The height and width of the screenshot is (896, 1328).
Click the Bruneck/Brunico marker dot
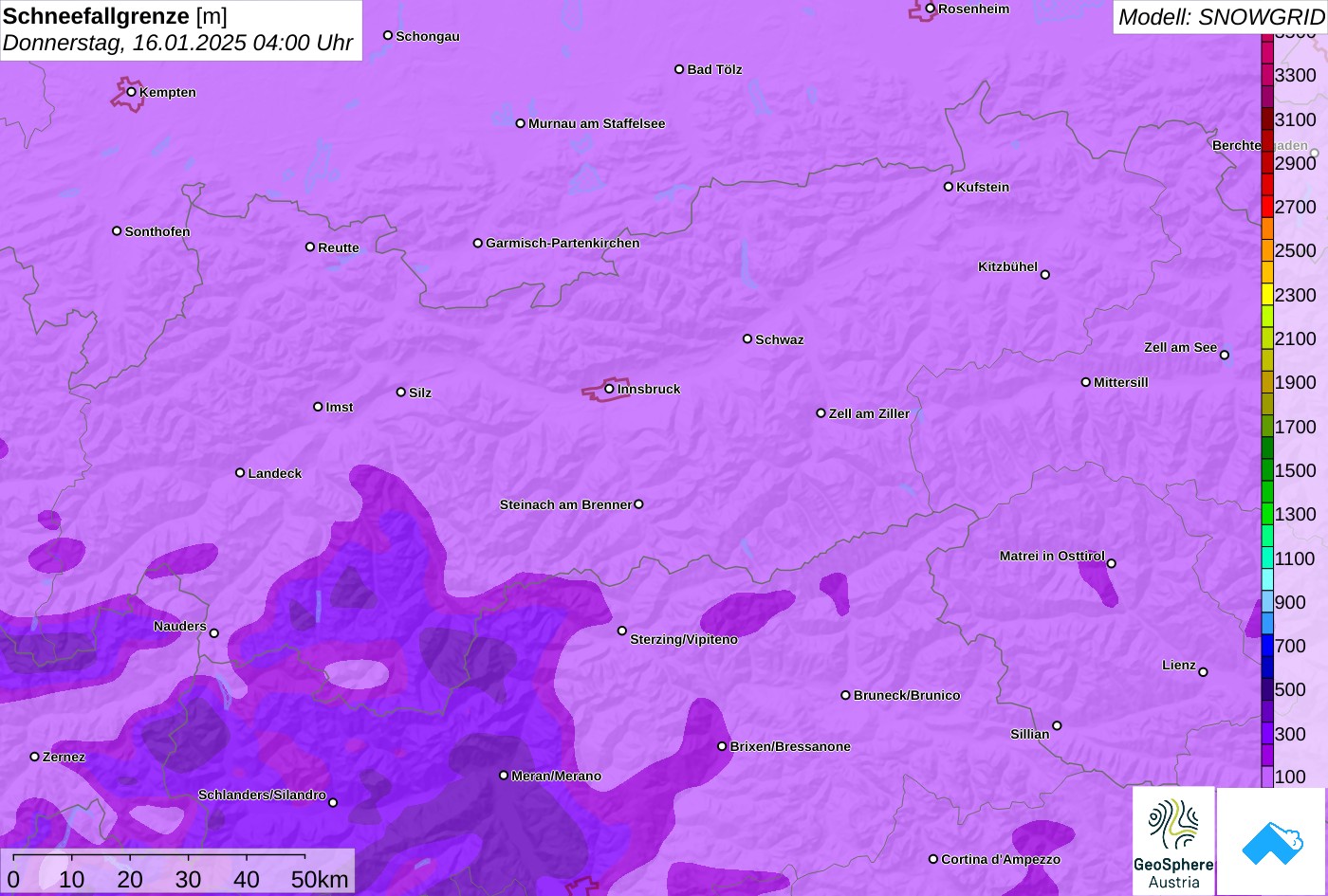point(846,695)
